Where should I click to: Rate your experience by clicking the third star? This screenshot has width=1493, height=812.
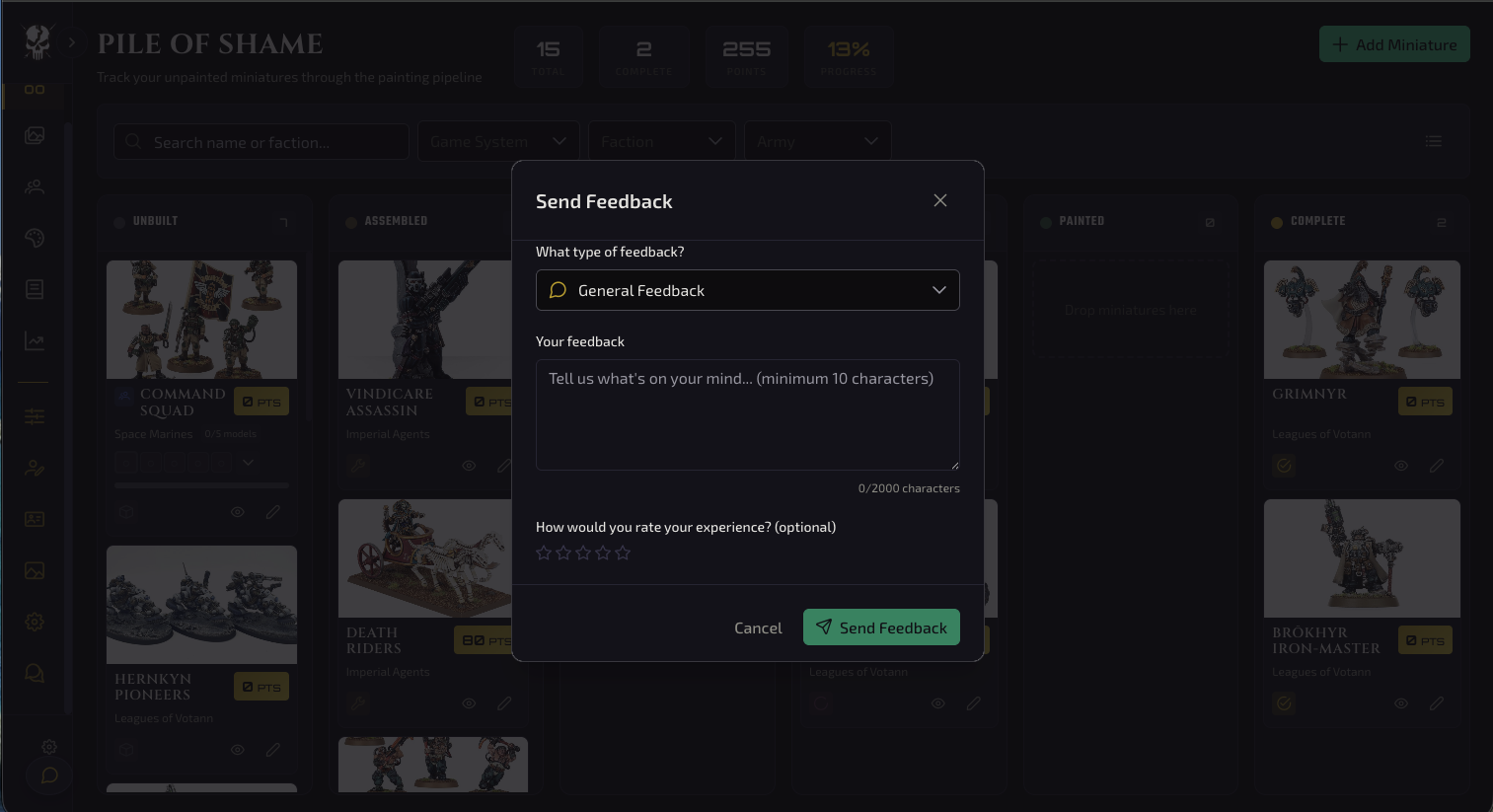click(x=583, y=553)
